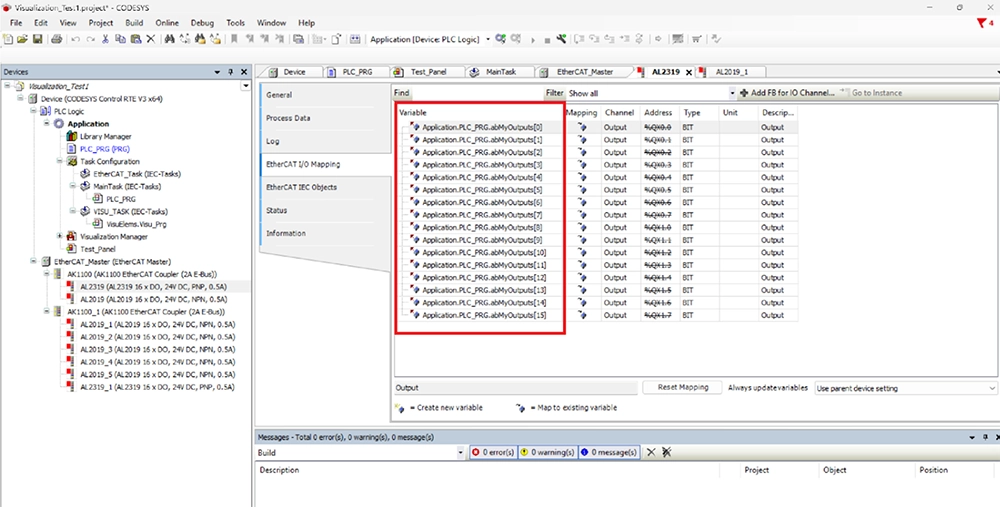Select Test_Panel in the device tree
The image size is (1000, 507).
(98, 249)
